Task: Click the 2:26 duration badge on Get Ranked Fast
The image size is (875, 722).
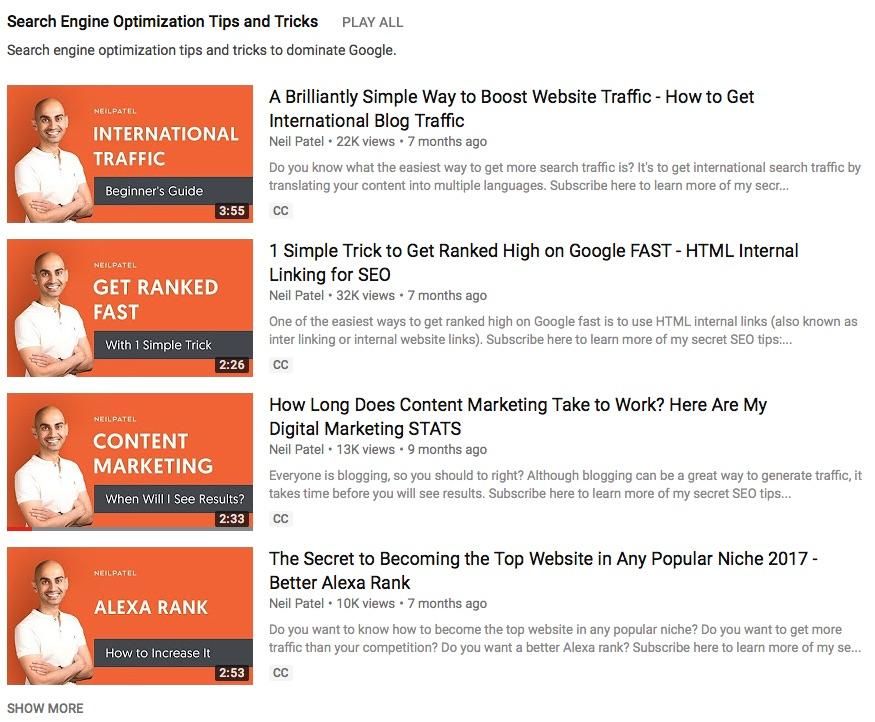Action: tap(234, 364)
